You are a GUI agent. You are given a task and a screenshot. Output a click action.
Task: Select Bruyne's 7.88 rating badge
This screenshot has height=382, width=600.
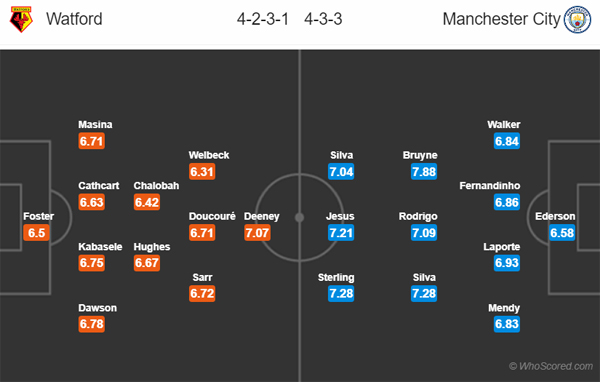click(424, 171)
